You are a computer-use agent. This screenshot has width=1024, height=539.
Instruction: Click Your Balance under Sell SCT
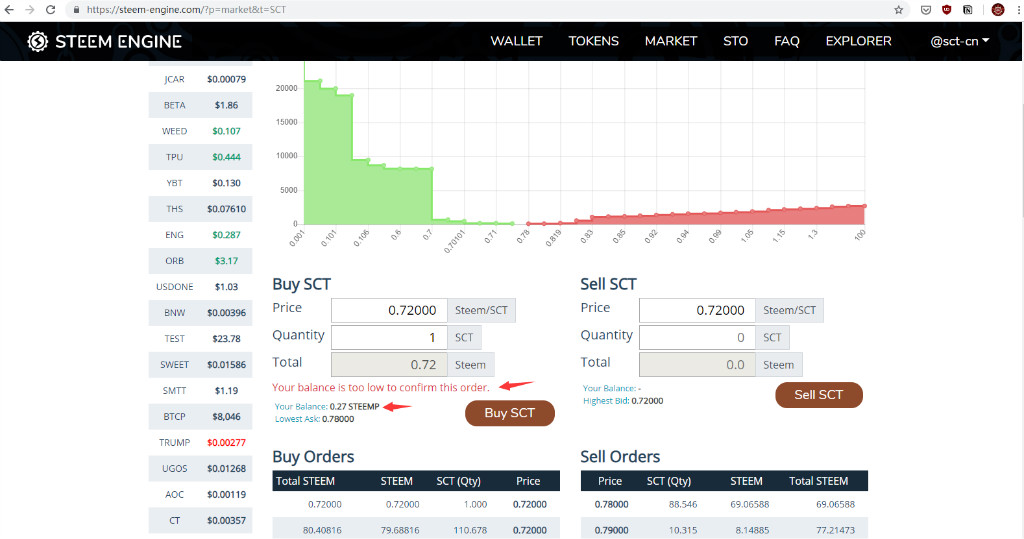[x=612, y=388]
